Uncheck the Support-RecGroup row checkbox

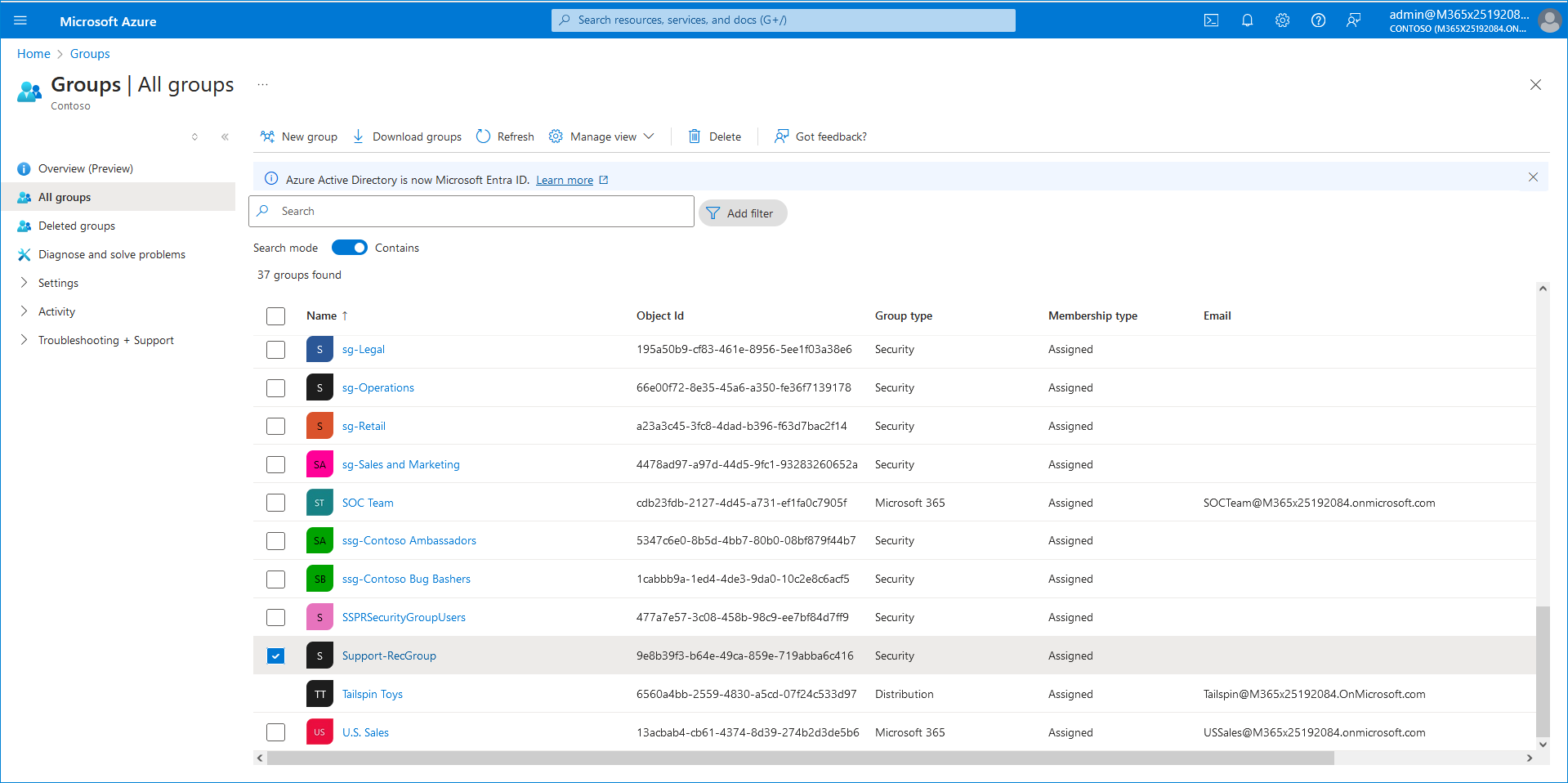coord(276,655)
